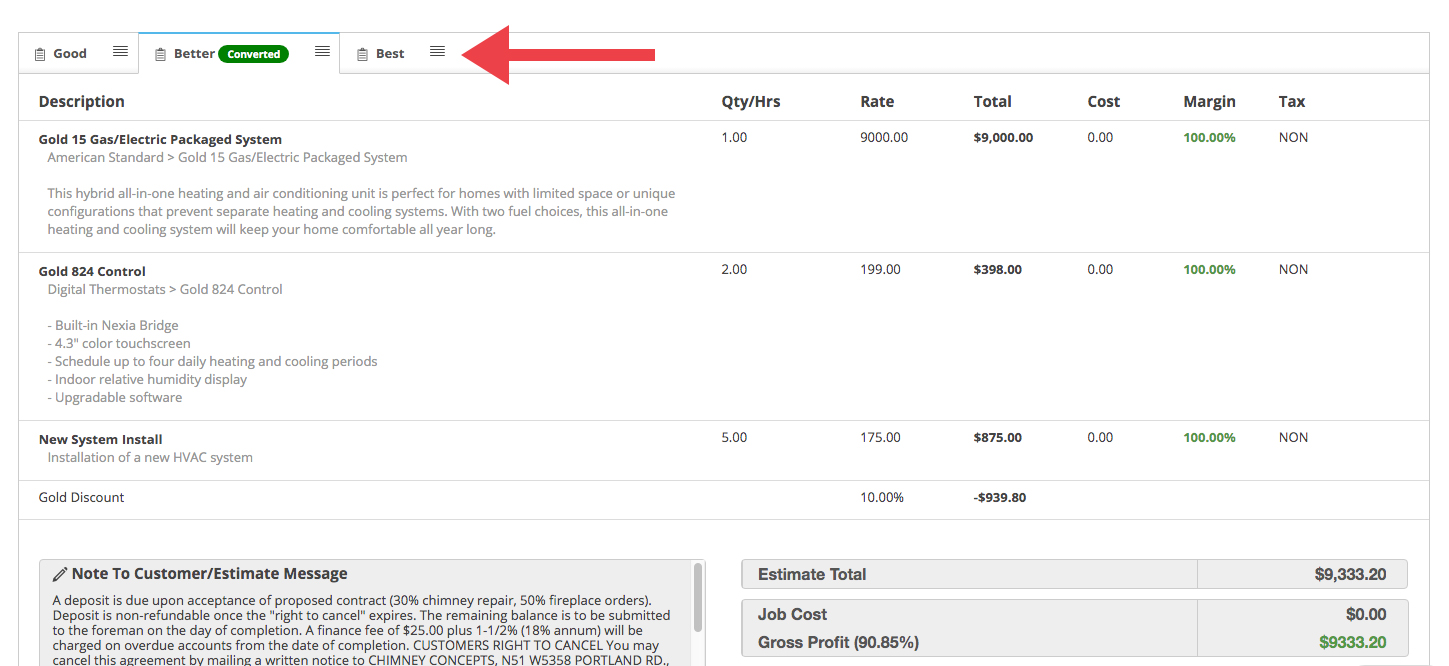Image resolution: width=1449 pixels, height=666 pixels.
Task: Click the Gold Discount row
Action: [82, 497]
